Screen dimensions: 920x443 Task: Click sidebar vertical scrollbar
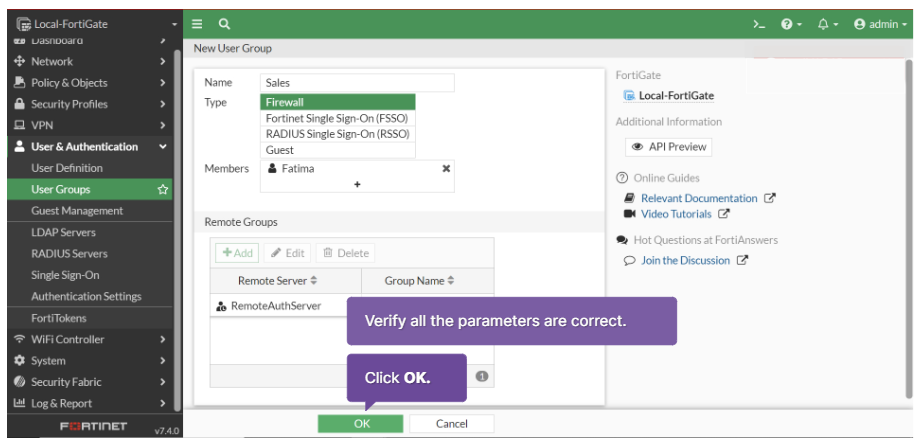click(x=178, y=229)
